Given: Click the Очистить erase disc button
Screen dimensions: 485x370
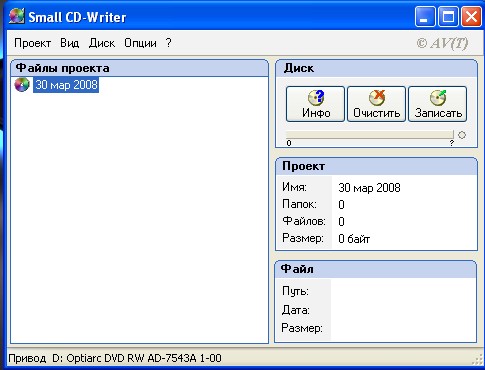Looking at the screenshot, I should pos(376,104).
